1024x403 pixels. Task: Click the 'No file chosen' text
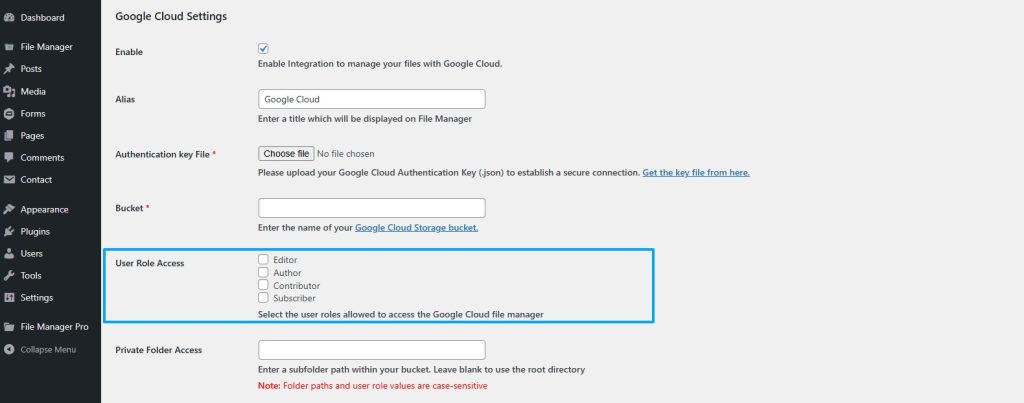point(345,153)
